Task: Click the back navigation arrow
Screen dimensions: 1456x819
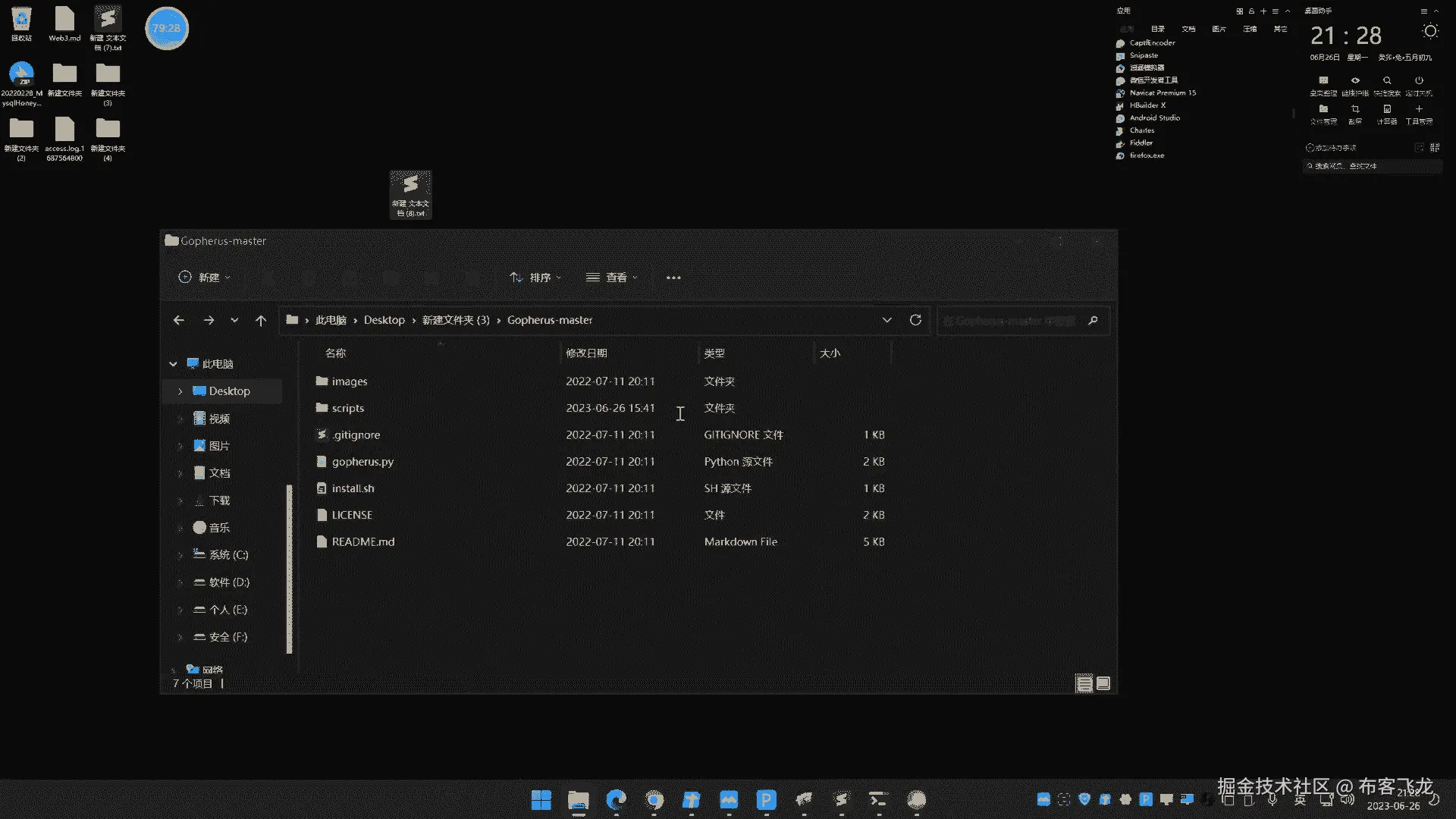Action: (179, 321)
